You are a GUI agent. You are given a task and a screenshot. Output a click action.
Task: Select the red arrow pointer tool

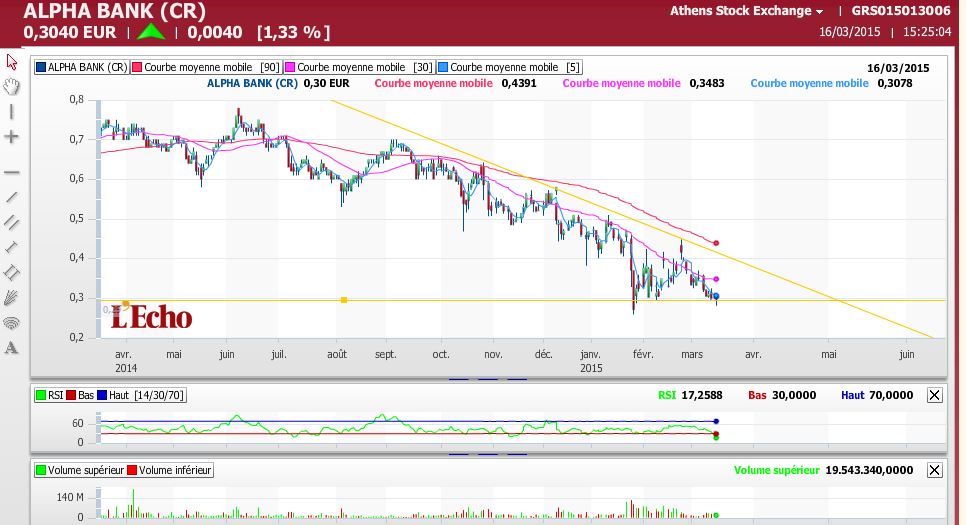[x=12, y=62]
